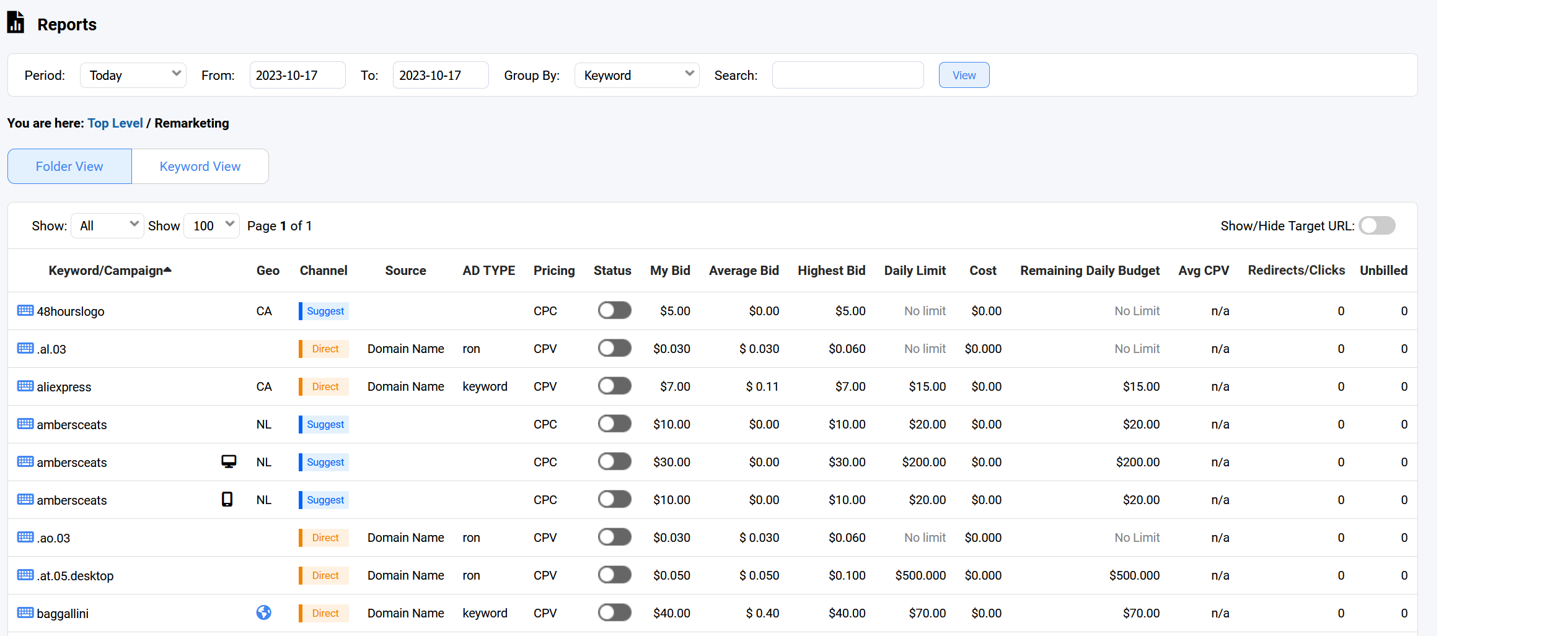Click the Pricing column header
Screen dimensions: 1568x636
[554, 271]
